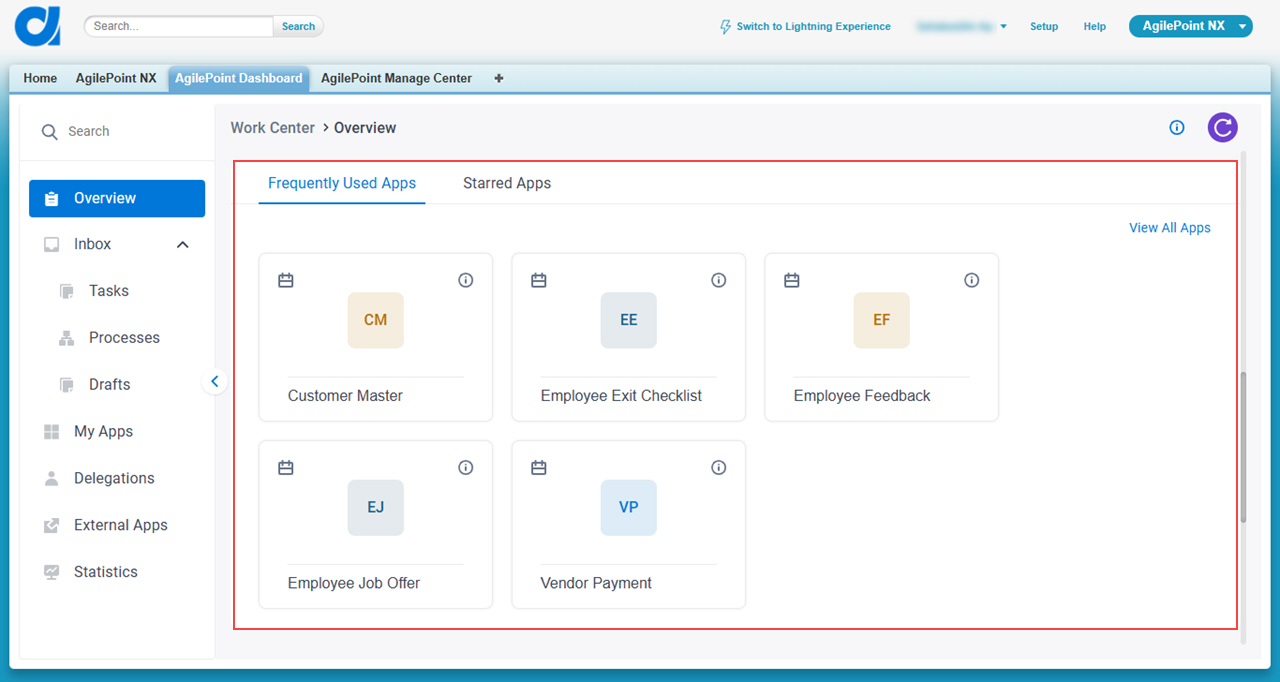Viewport: 1280px width, 682px height.
Task: Add a new tab with plus icon
Action: (499, 78)
